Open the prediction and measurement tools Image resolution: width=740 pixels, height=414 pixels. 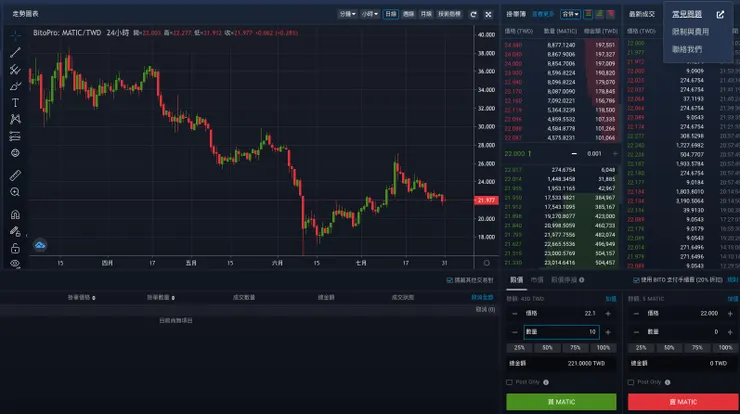(x=15, y=136)
